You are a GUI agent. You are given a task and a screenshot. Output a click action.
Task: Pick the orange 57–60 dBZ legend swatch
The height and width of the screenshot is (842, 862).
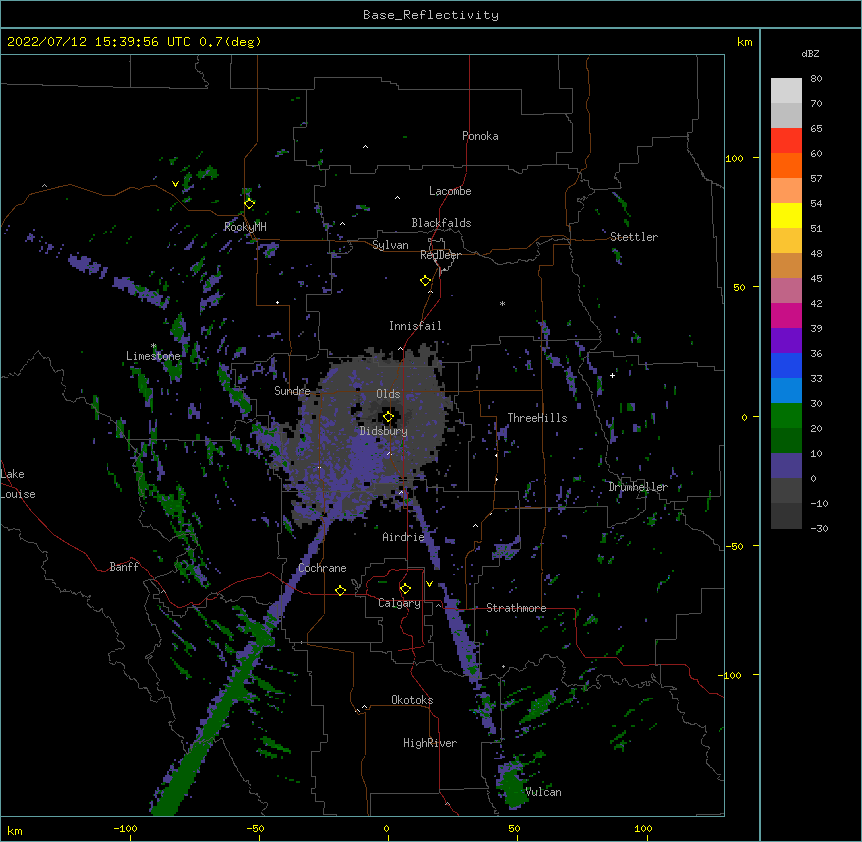(x=786, y=165)
